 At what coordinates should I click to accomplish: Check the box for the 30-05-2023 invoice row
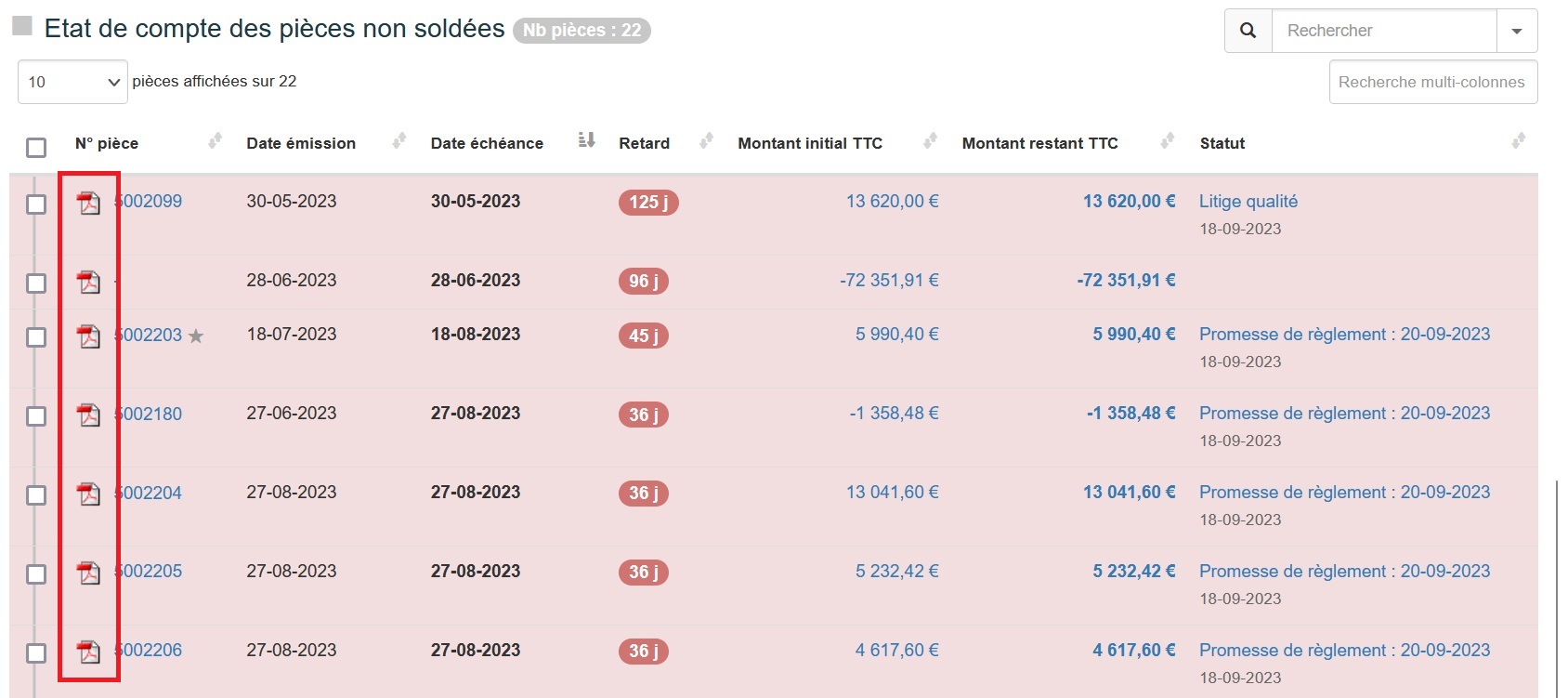point(36,204)
